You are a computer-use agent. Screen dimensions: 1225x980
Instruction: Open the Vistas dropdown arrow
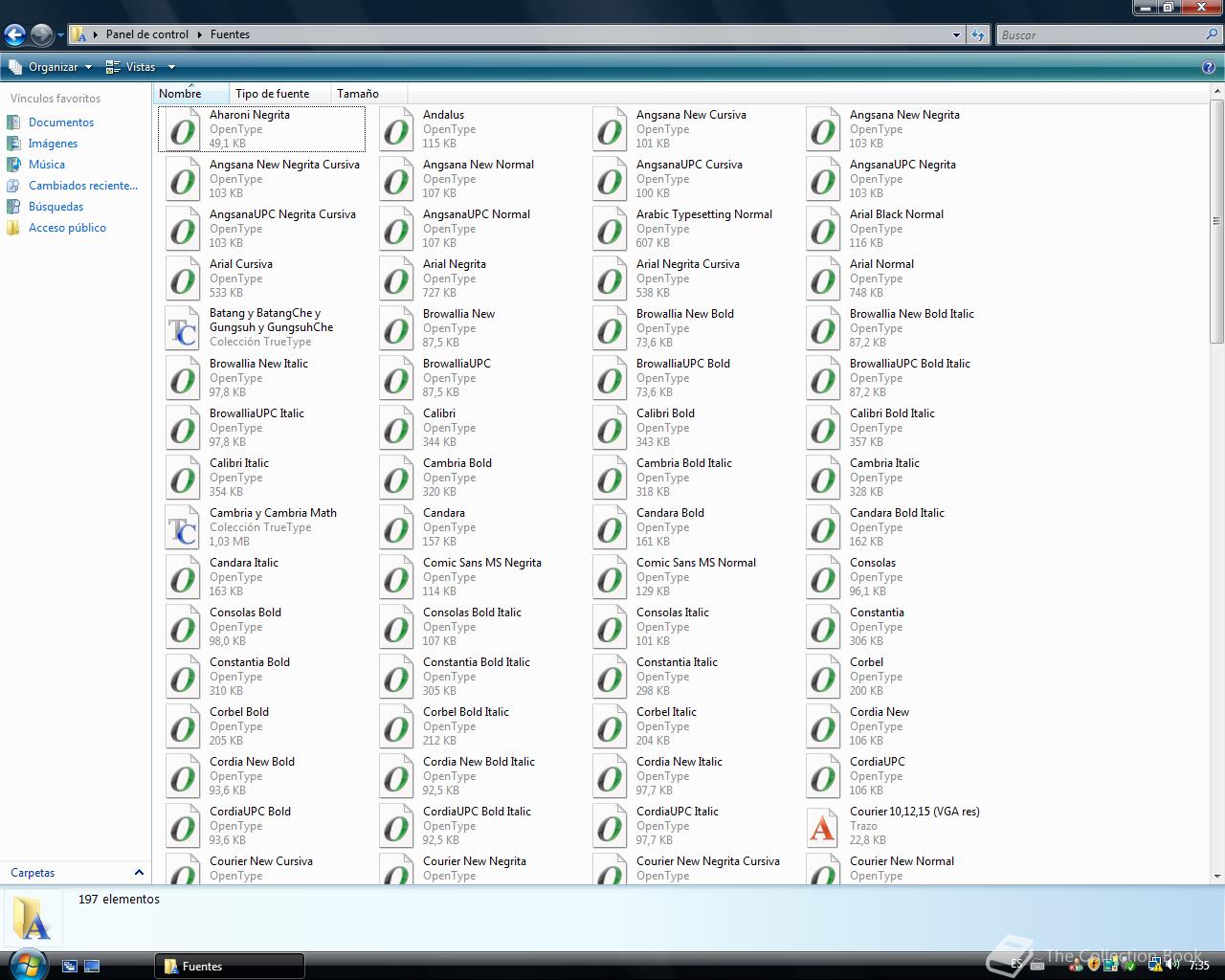coord(171,67)
